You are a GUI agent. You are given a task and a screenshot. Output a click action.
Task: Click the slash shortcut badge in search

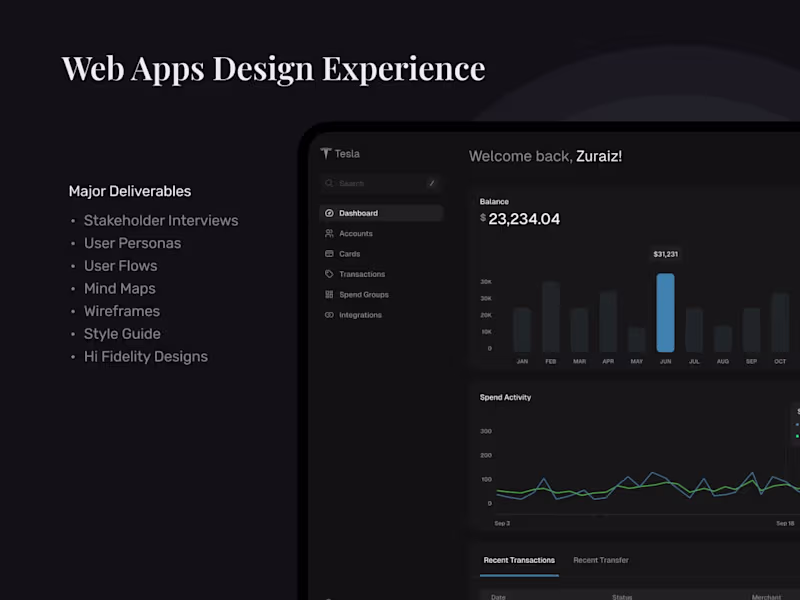tap(432, 183)
